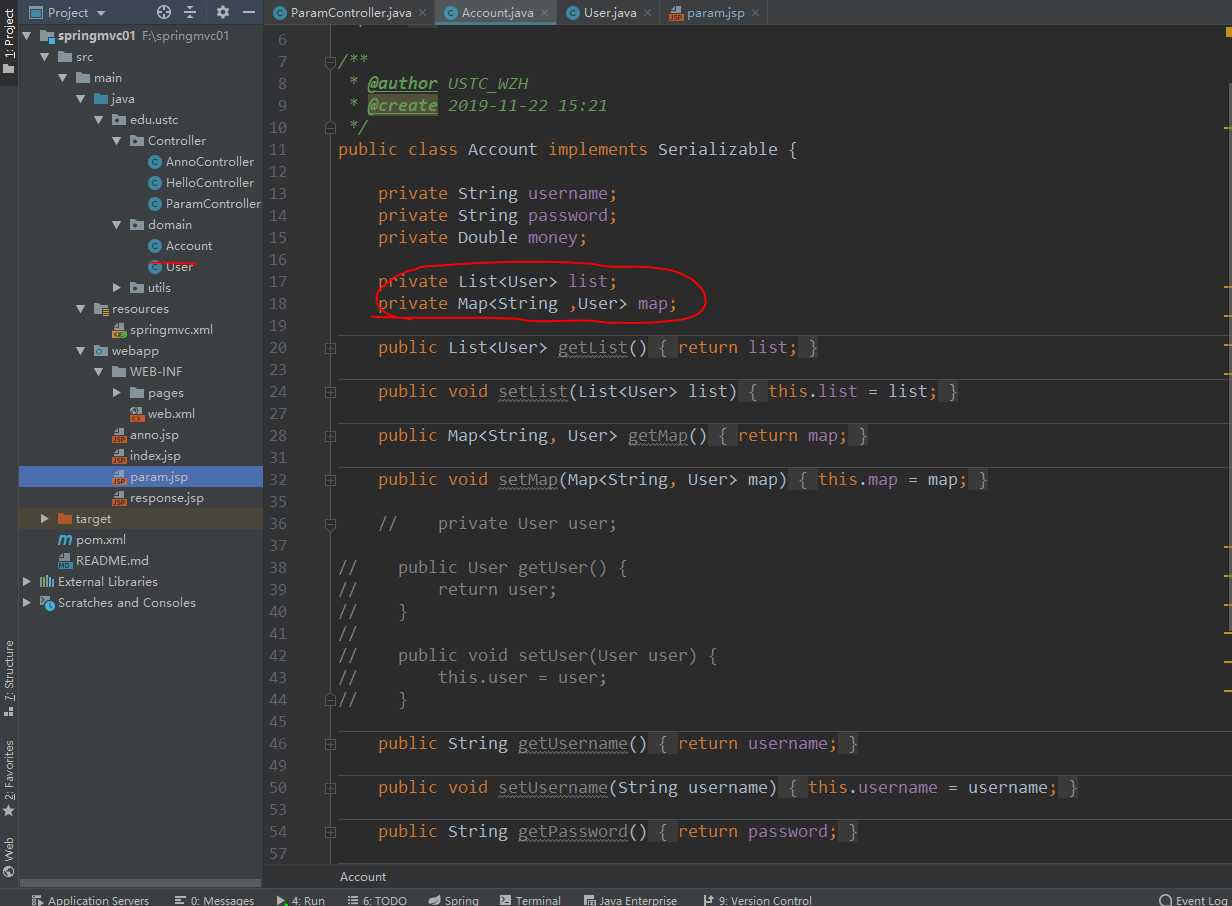Click the collapse all icon in Project panel

point(190,12)
